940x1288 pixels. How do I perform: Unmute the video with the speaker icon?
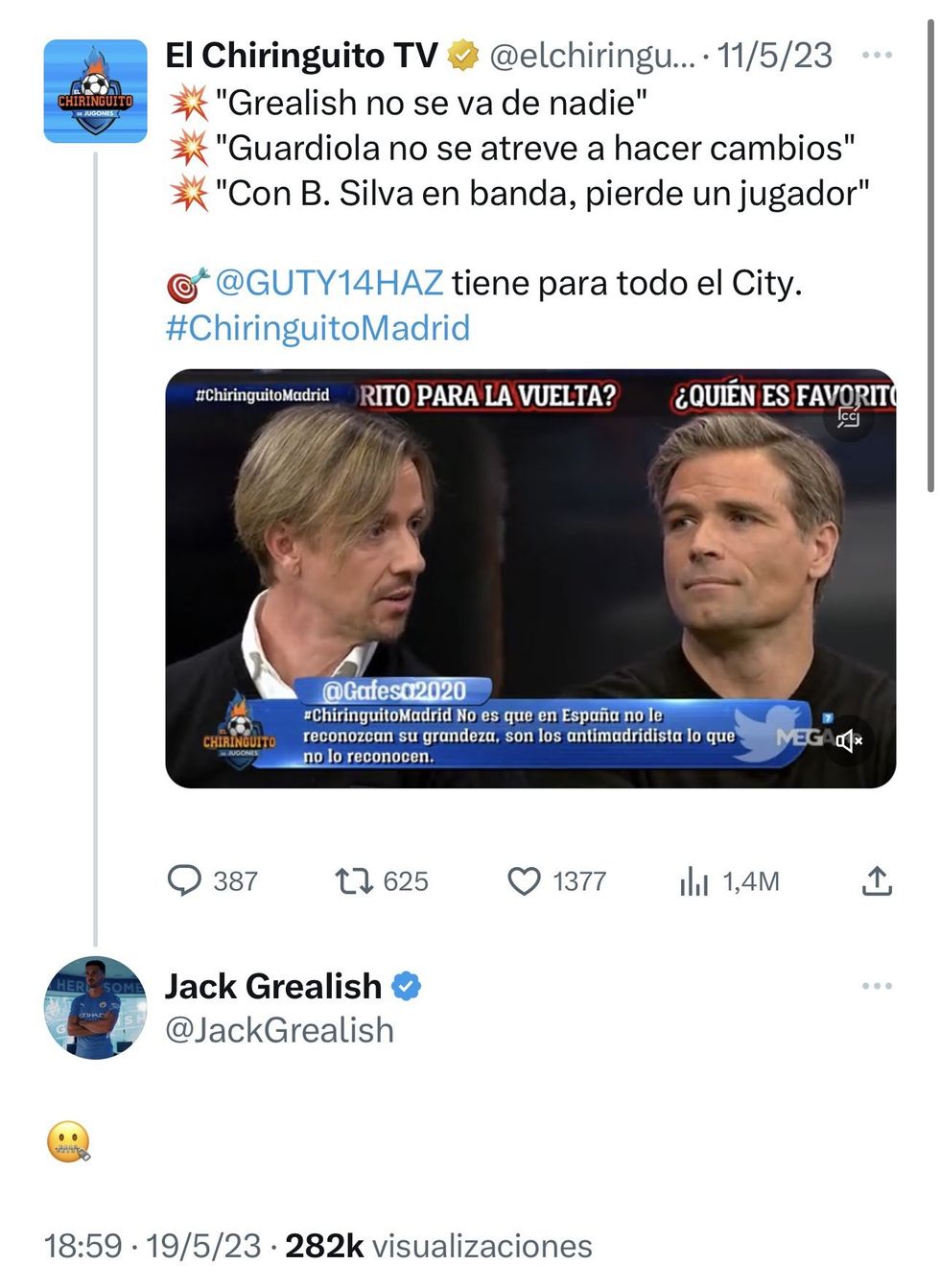pos(849,740)
